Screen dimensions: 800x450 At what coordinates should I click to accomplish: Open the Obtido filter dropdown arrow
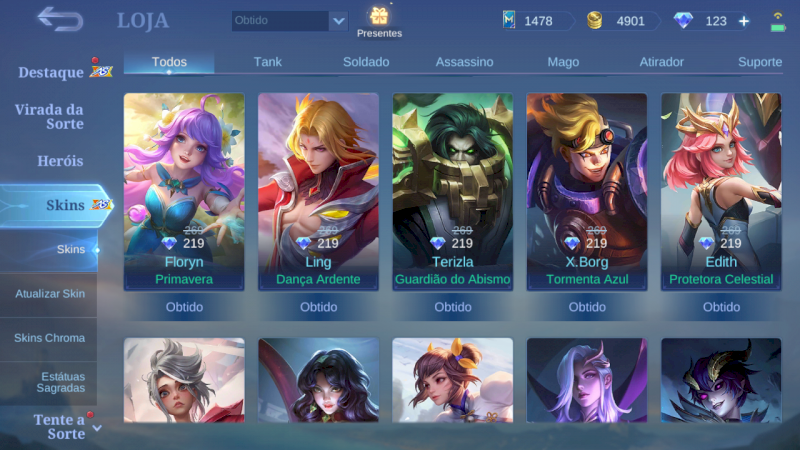pyautogui.click(x=338, y=21)
